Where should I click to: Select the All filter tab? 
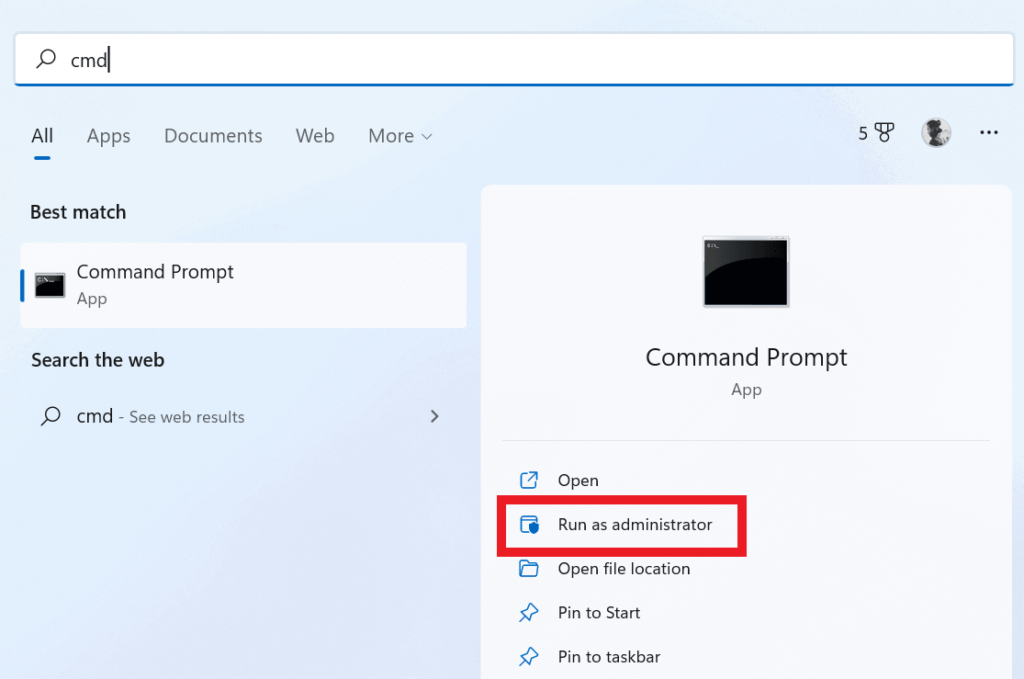42,136
